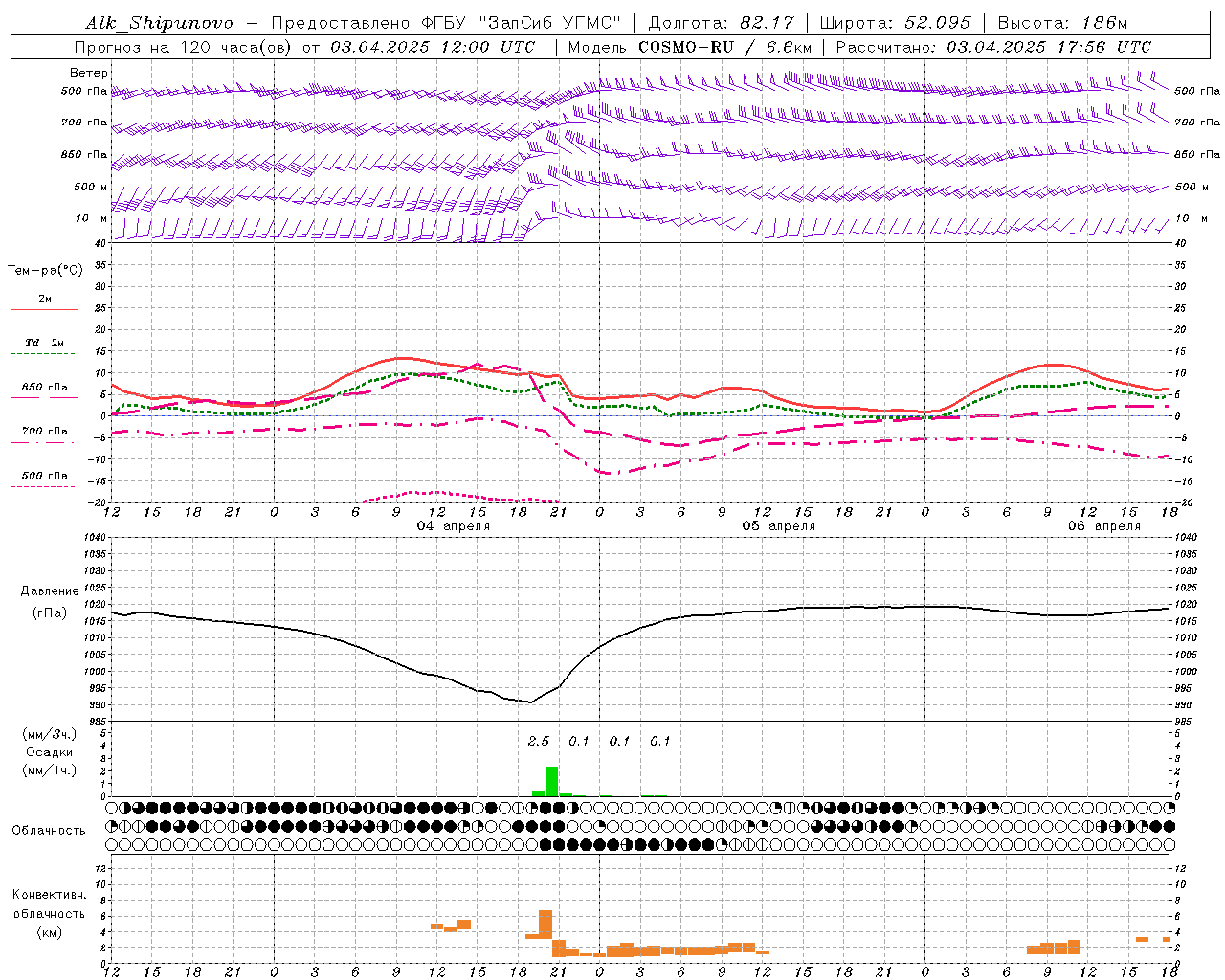
Task: Click the 'Давление' pressure label
Action: pyautogui.click(x=50, y=591)
